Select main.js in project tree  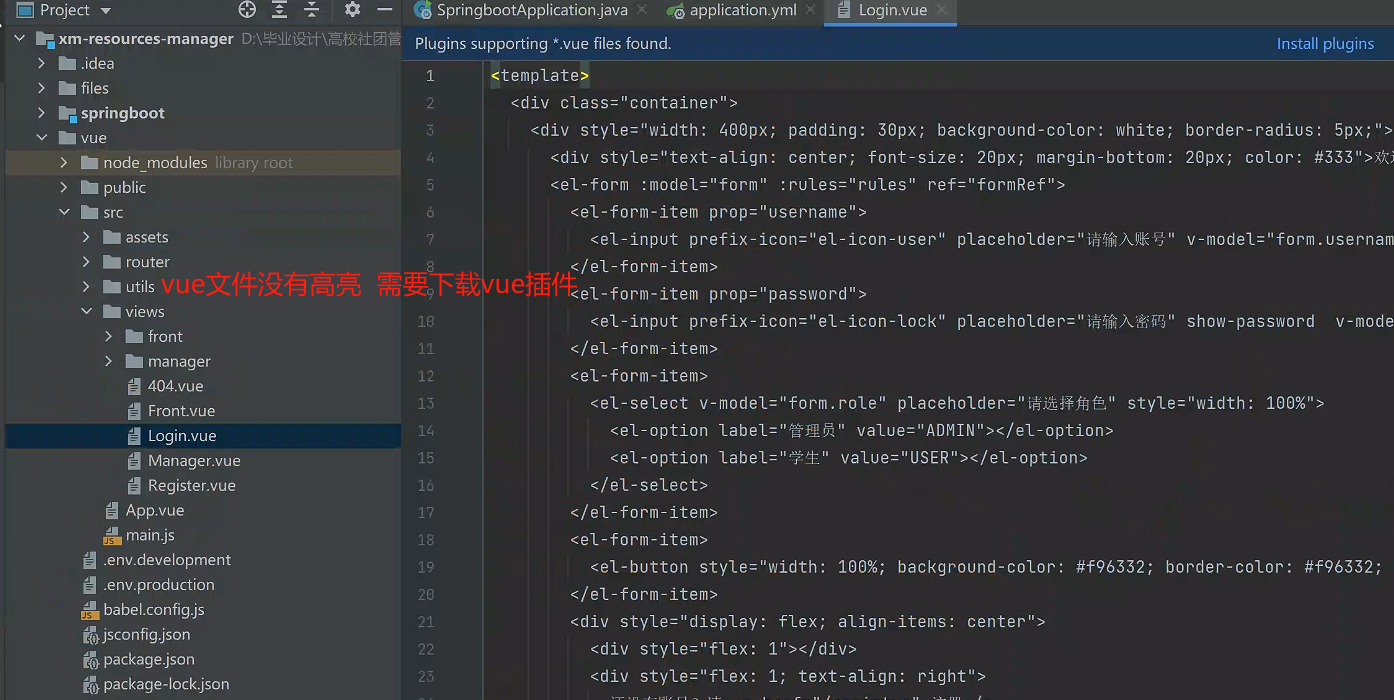[x=150, y=535]
